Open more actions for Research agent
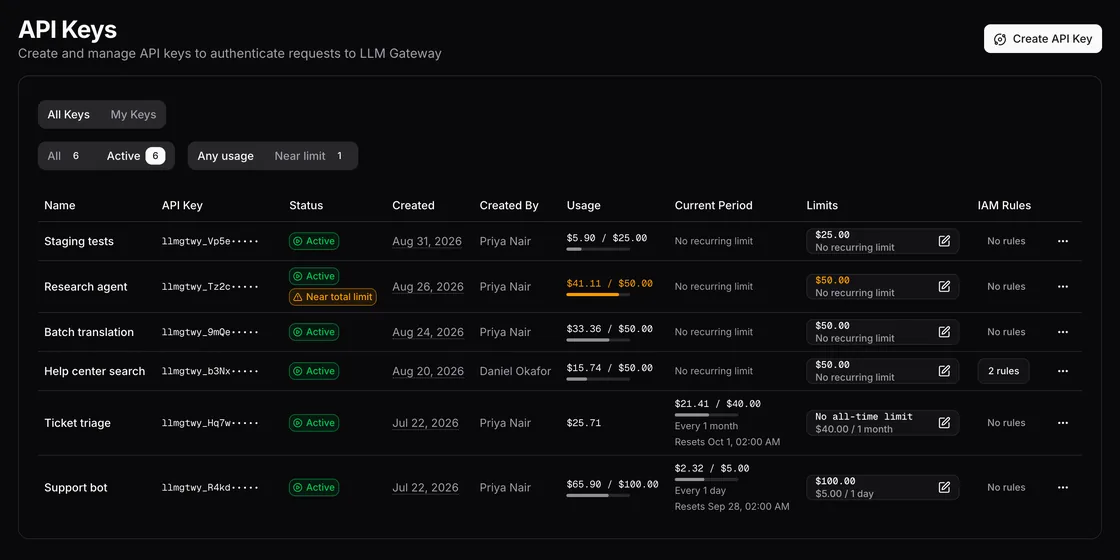1120x560 pixels. 1063,286
